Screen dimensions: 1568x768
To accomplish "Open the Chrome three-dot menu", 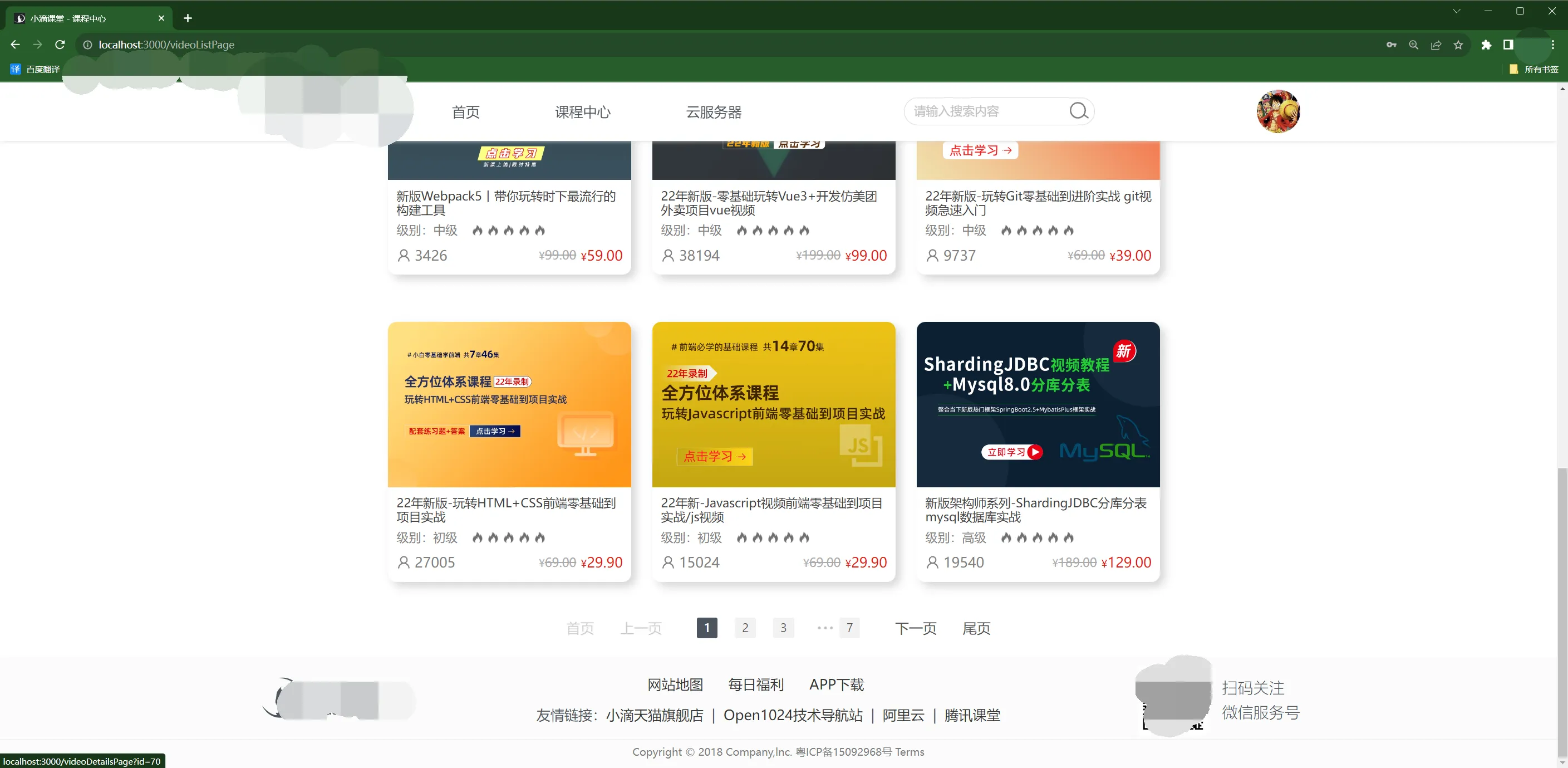I will (1553, 45).
